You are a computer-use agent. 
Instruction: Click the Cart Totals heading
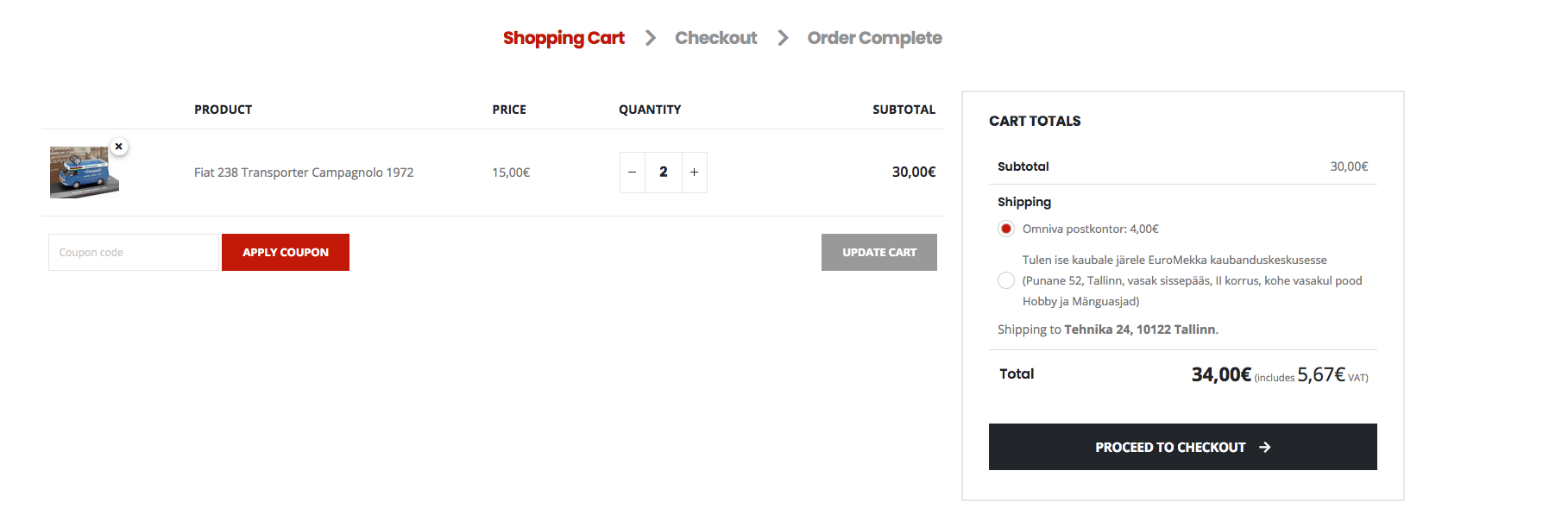pyautogui.click(x=1035, y=121)
